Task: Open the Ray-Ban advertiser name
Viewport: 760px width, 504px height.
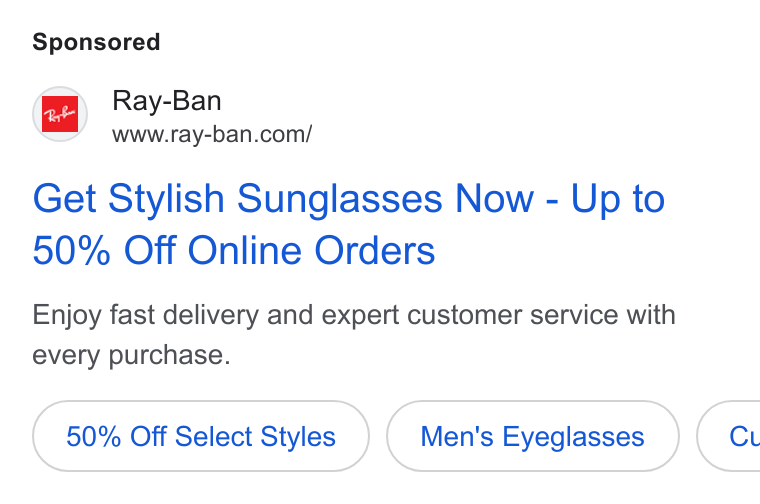Action: (167, 101)
